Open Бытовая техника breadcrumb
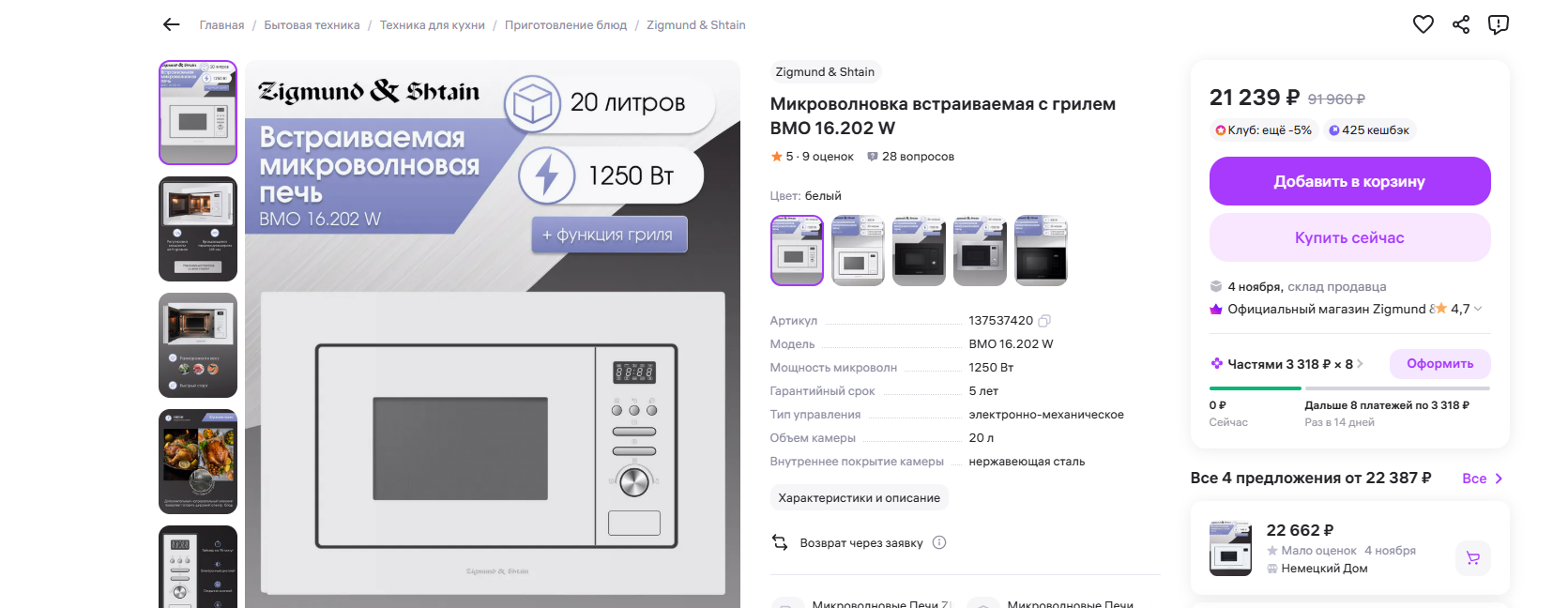This screenshot has width=1568, height=608. click(x=312, y=25)
